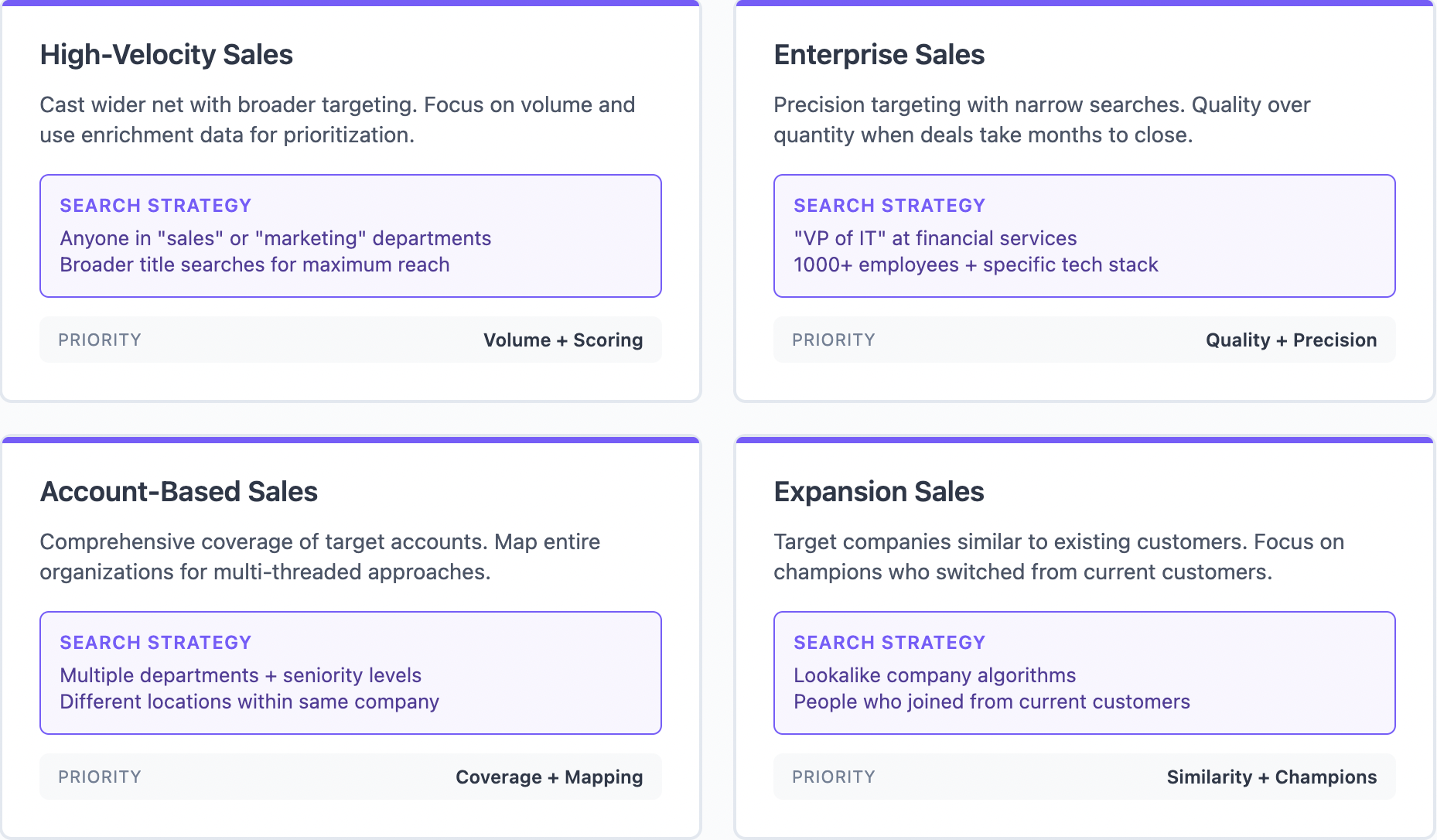1437x840 pixels.
Task: Click the Lookalike company algorithms line
Action: (934, 675)
